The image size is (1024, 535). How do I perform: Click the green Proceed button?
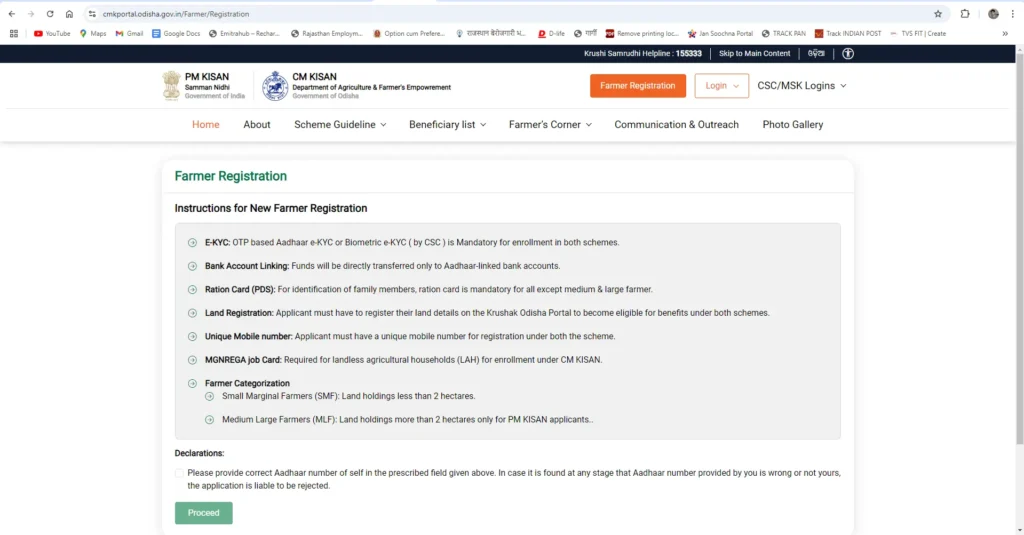pyautogui.click(x=204, y=513)
